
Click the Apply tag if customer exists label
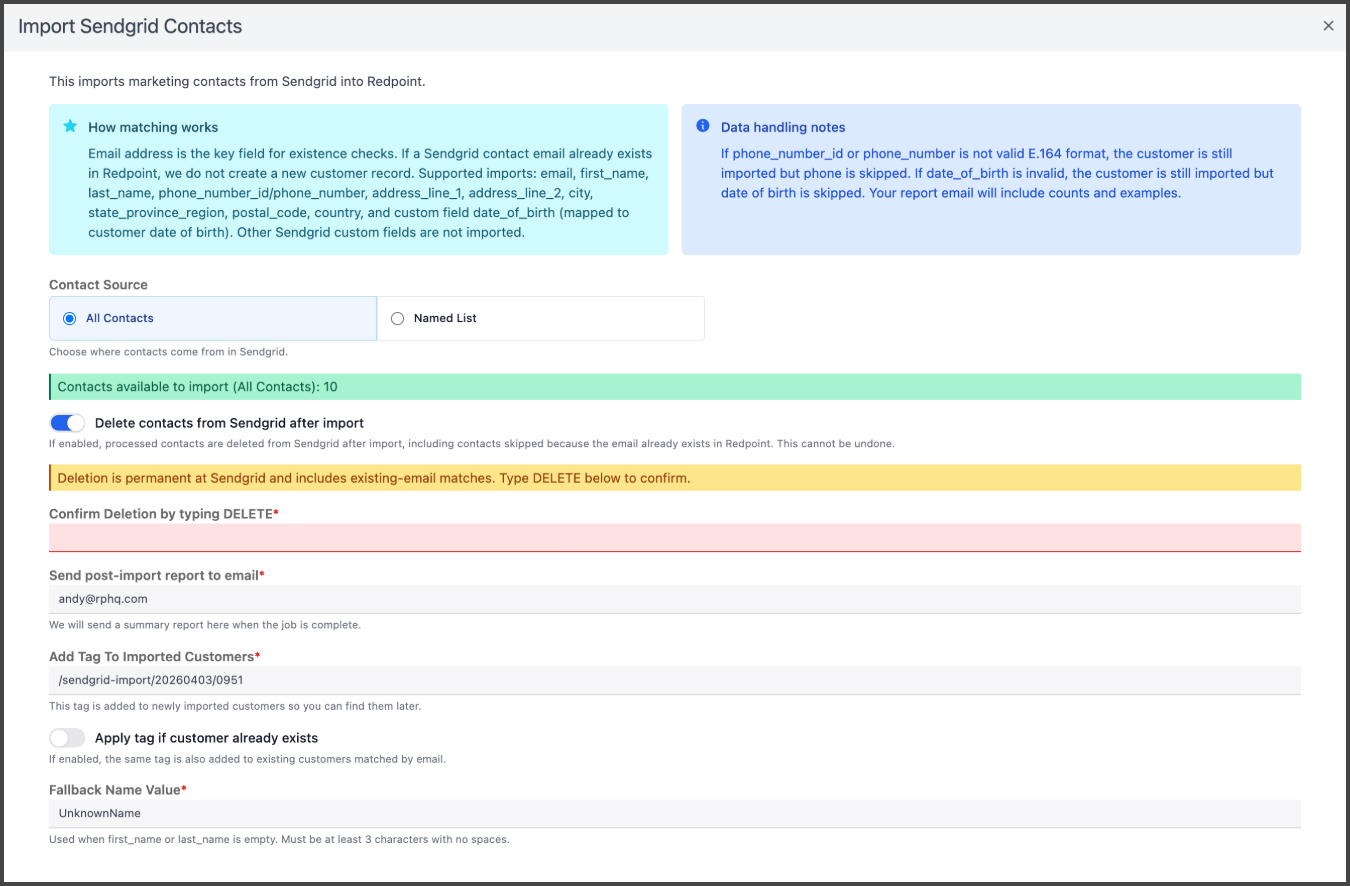(206, 738)
